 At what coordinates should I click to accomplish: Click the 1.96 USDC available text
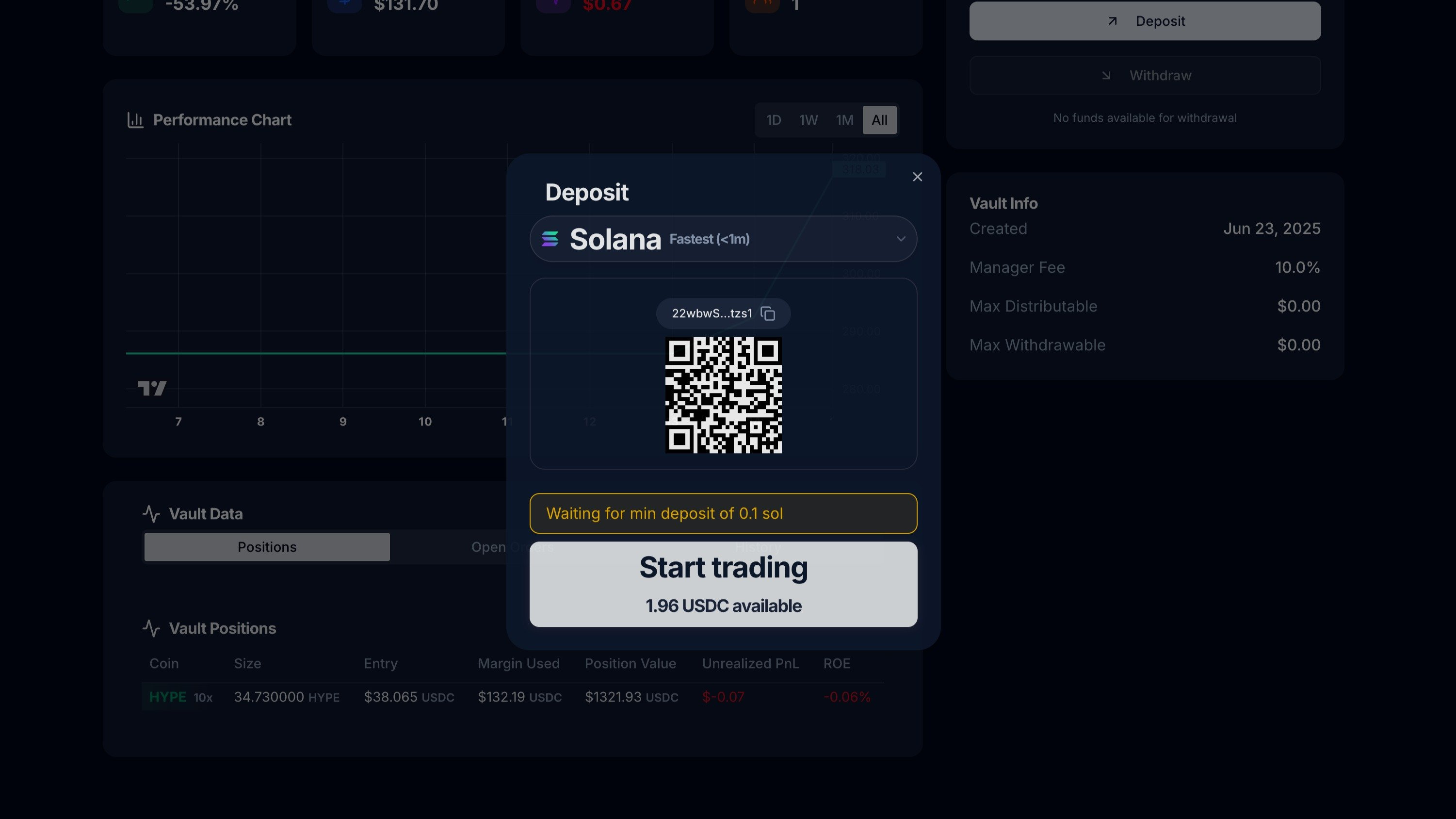tap(723, 606)
